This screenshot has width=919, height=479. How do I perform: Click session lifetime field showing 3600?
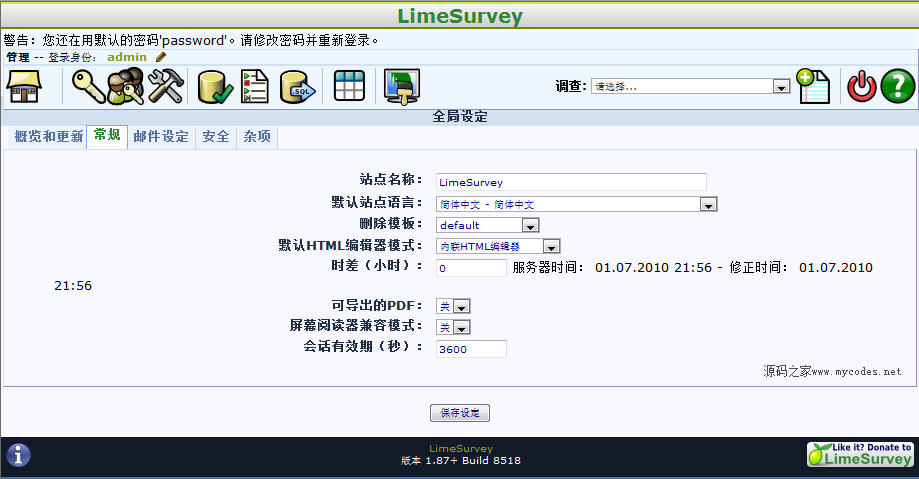pos(471,349)
